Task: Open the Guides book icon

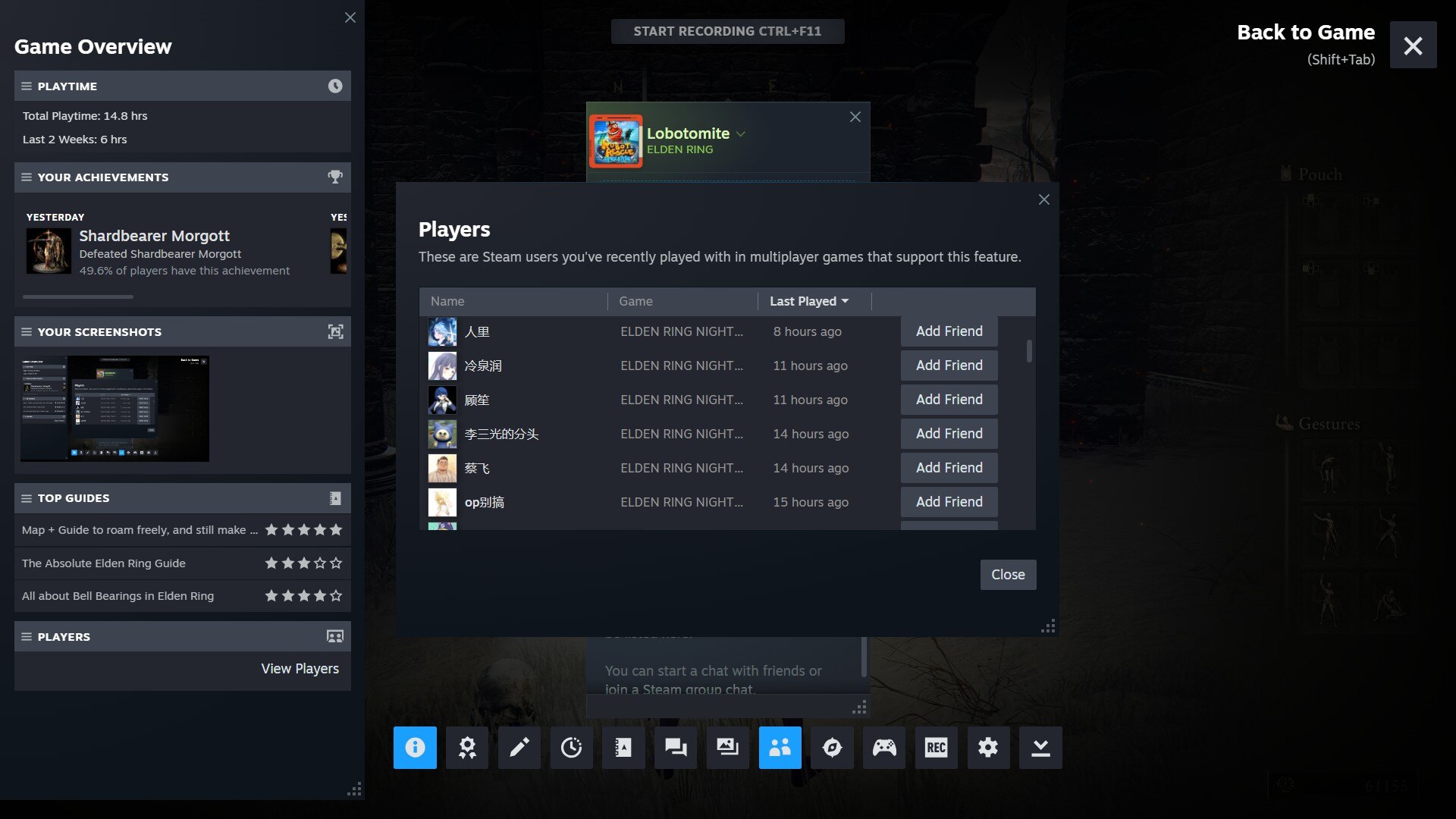Action: coord(623,748)
